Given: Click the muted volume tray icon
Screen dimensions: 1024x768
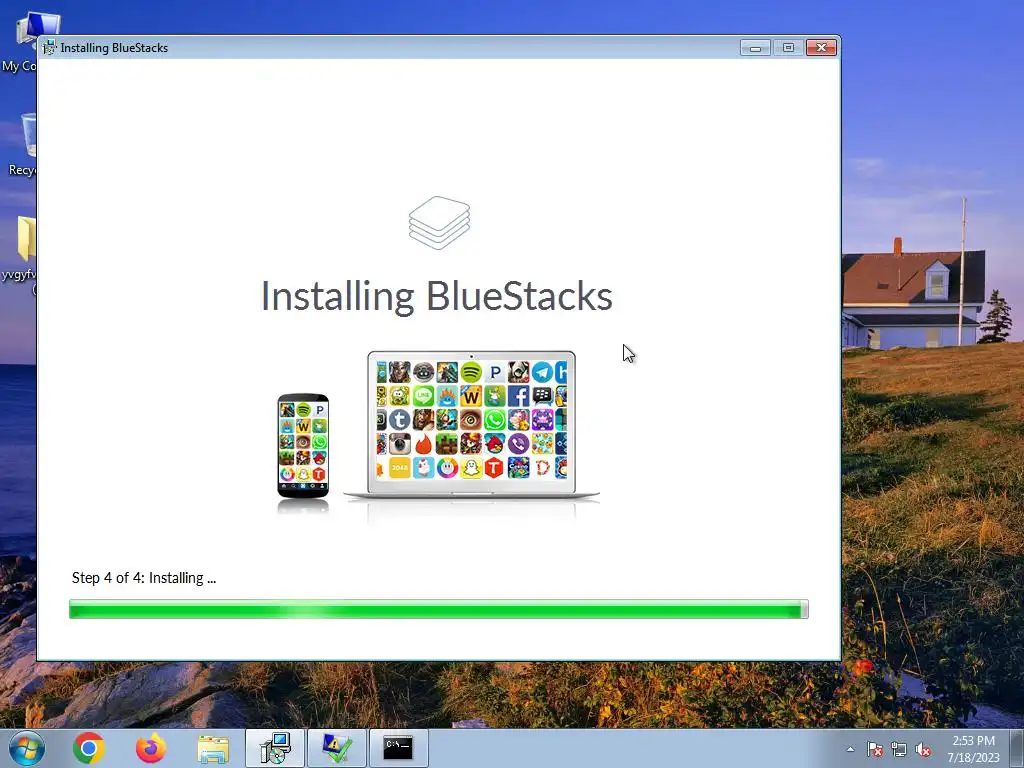Looking at the screenshot, I should point(923,749).
